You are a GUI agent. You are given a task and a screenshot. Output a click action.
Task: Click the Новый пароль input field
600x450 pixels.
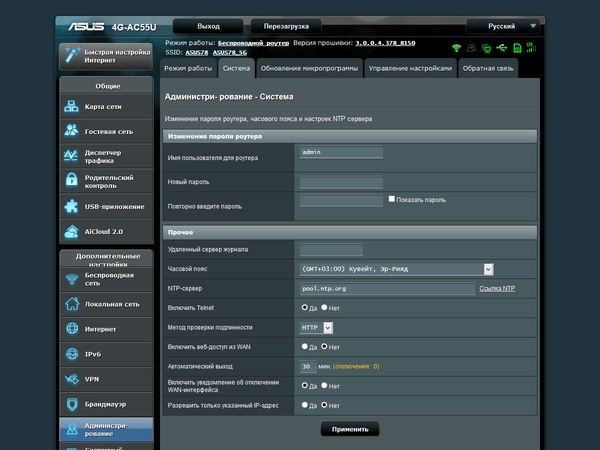tap(341, 183)
